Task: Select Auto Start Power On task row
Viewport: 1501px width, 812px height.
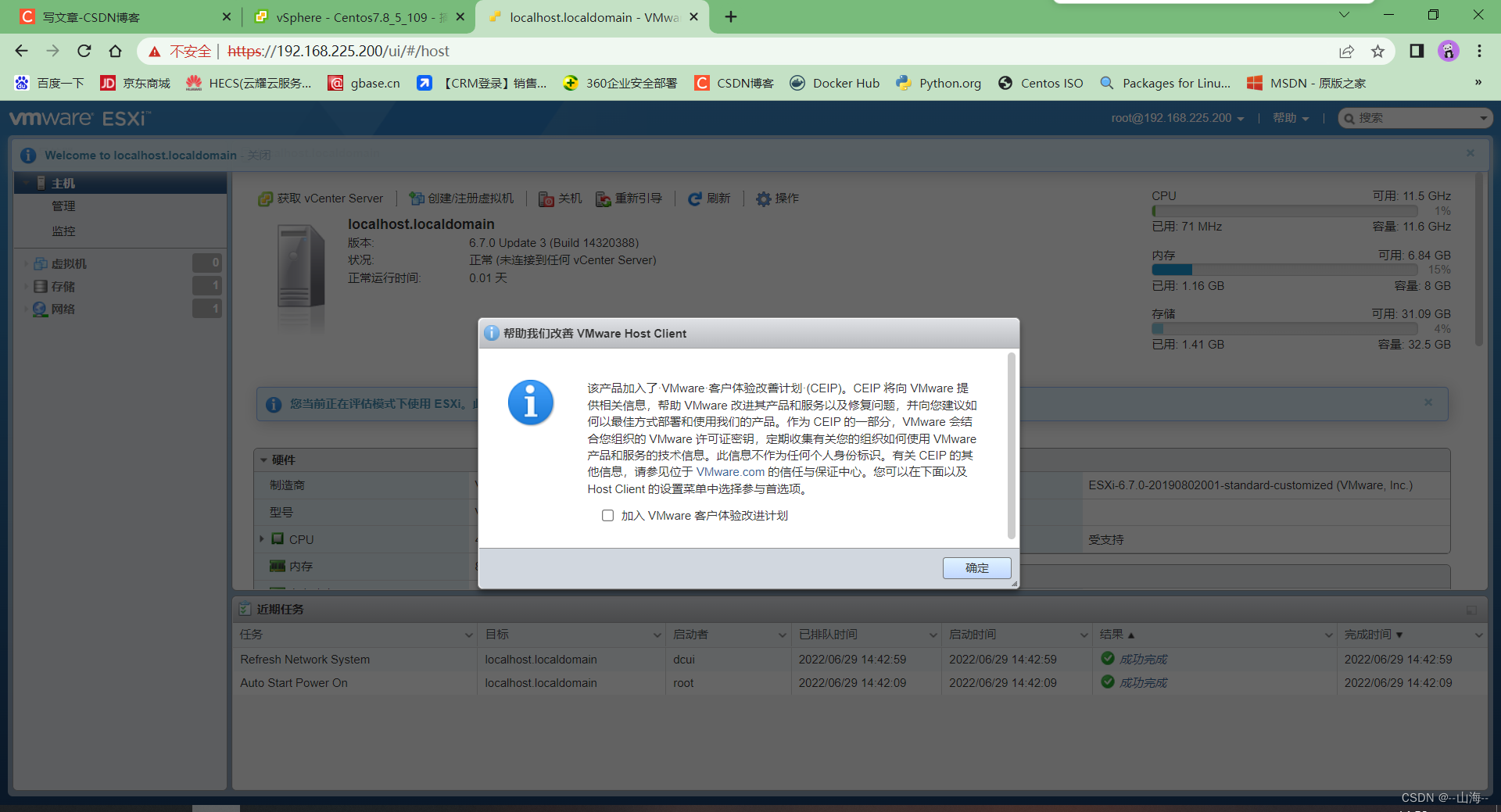Action: click(860, 683)
